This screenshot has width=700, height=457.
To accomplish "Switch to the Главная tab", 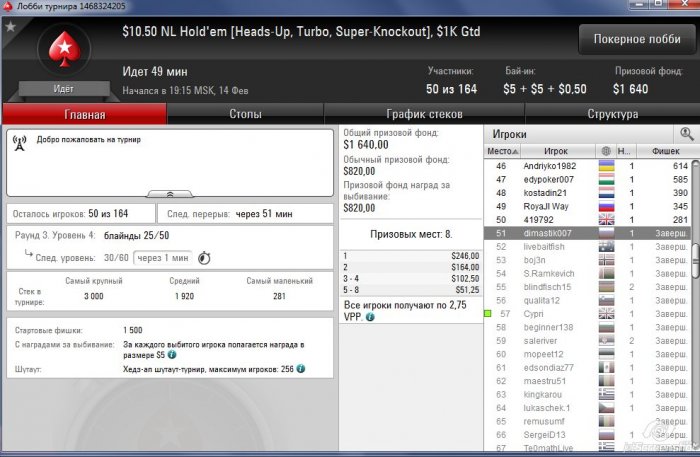I will [x=84, y=114].
